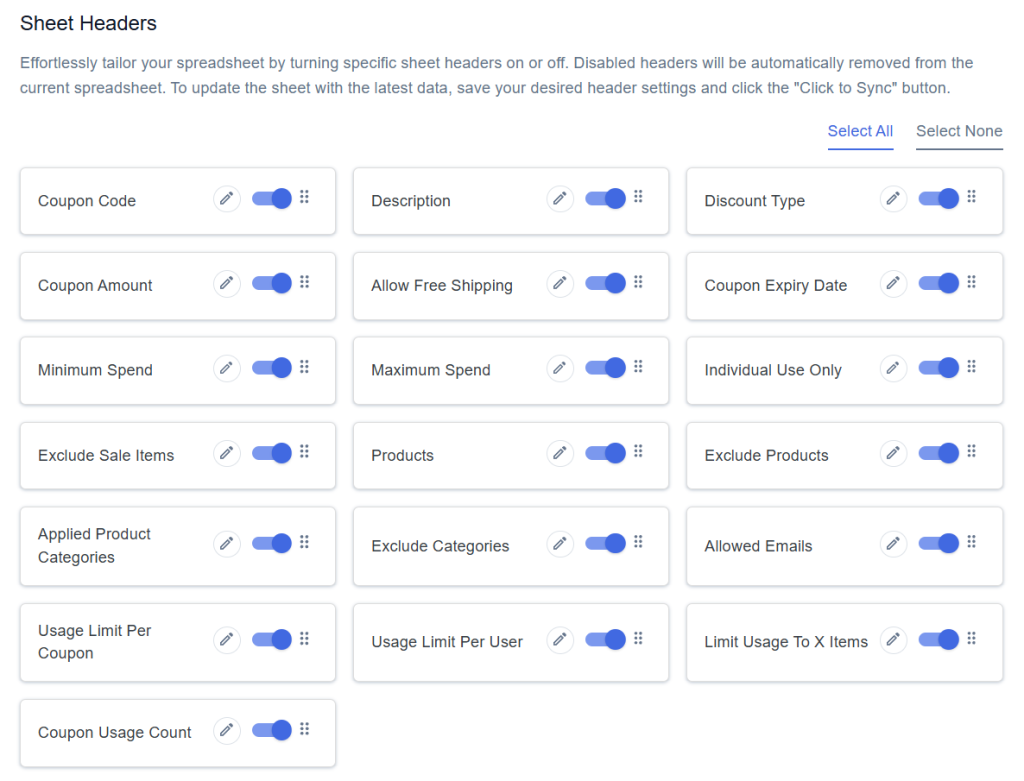Edit Usage Limit Per Coupon header
This screenshot has width=1024, height=781.
[227, 639]
